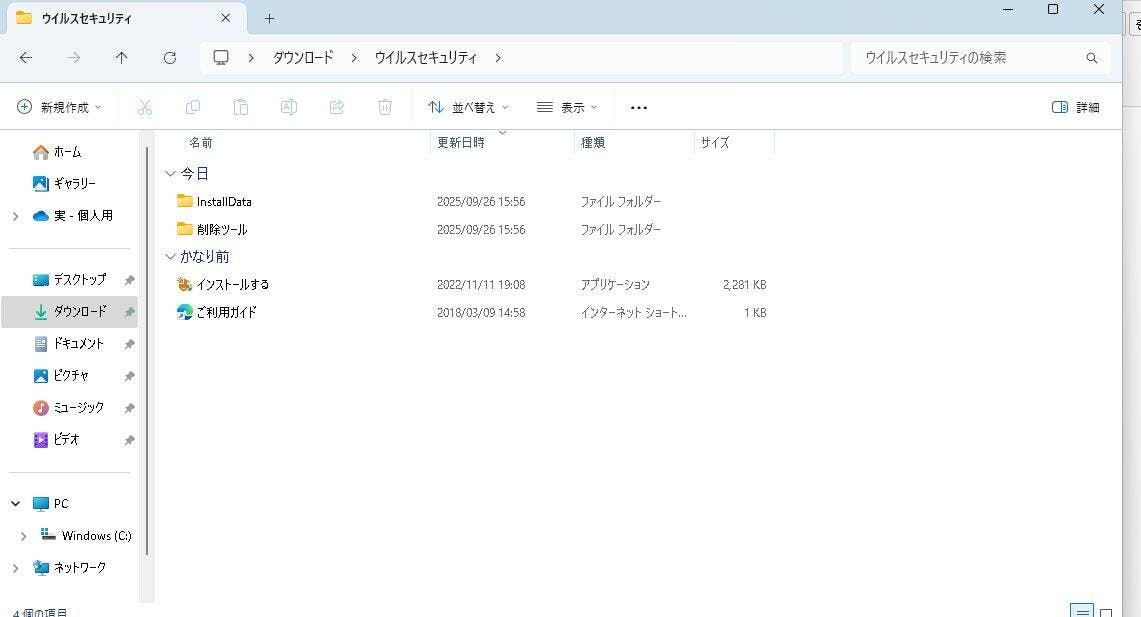The height and width of the screenshot is (617, 1141).
Task: Click the Delete trash can icon
Action: (385, 107)
